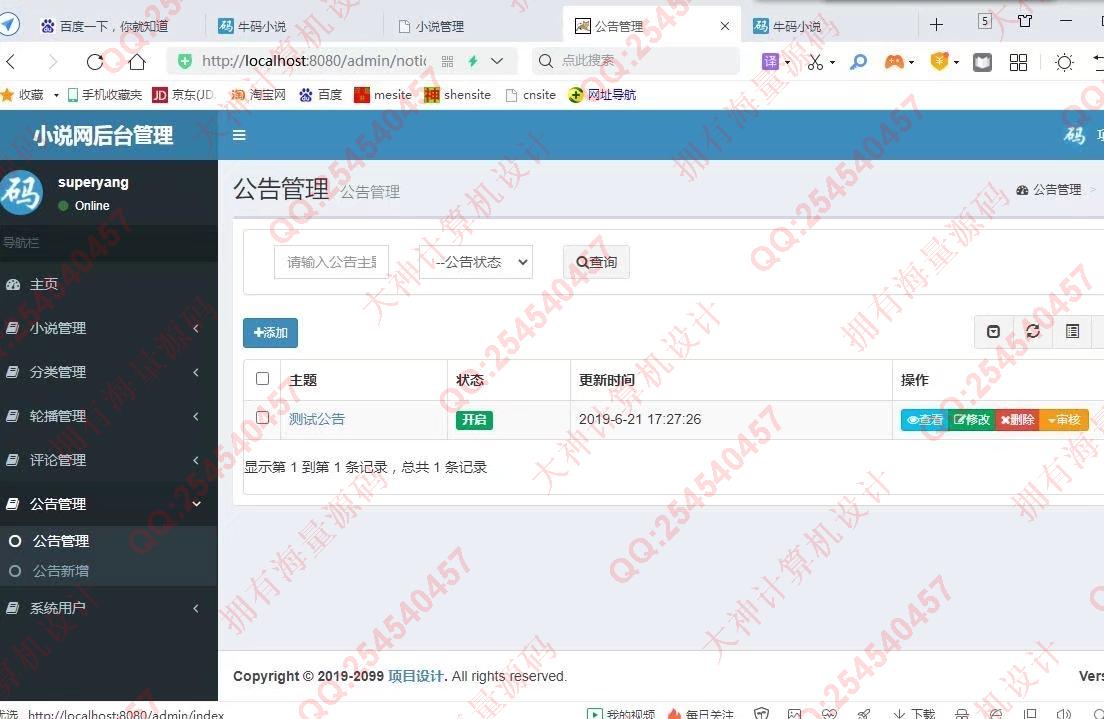Click 删除 button for 测试公告

click(x=1017, y=420)
